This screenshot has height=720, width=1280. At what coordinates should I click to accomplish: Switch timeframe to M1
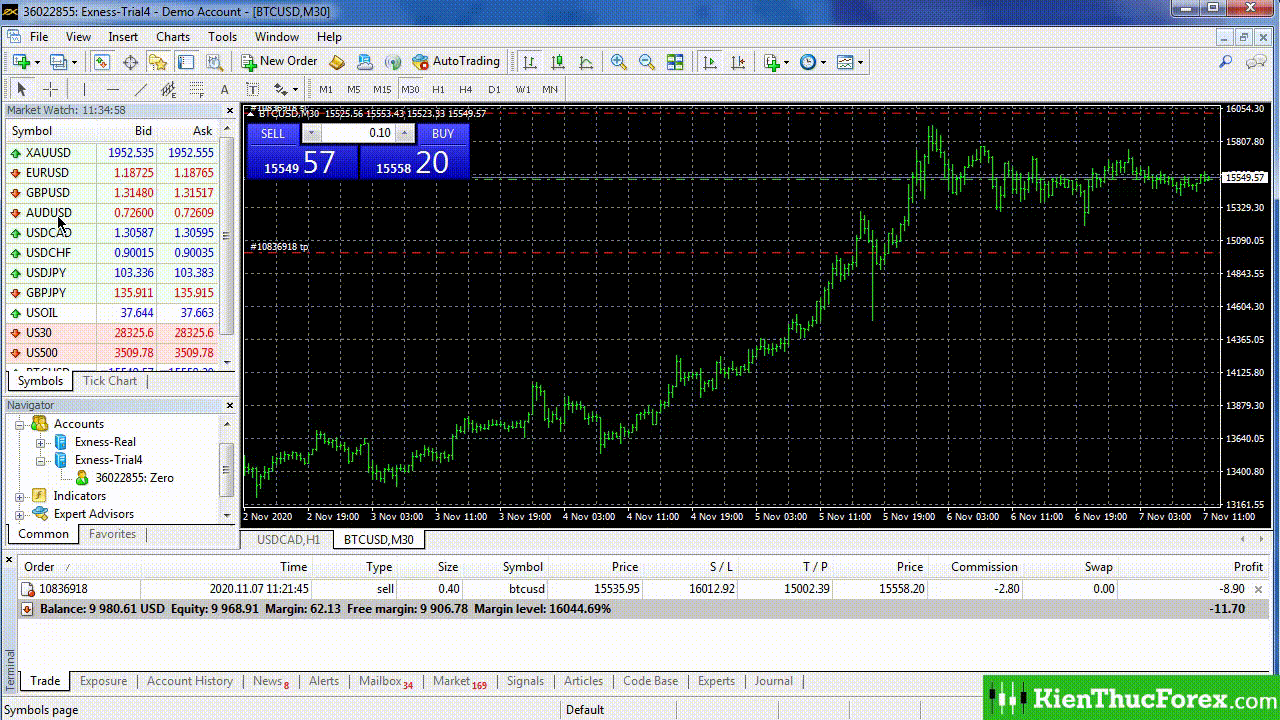326,89
